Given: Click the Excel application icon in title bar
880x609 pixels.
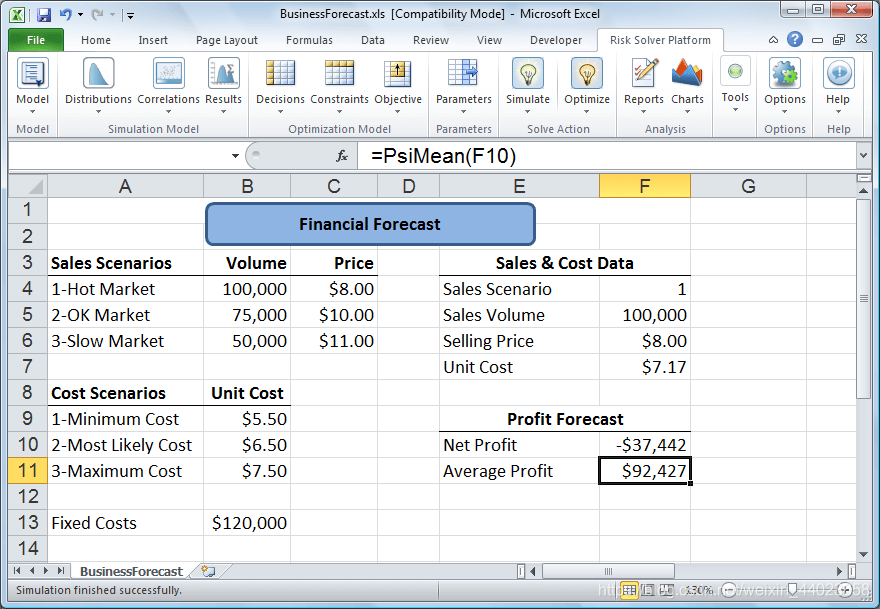Looking at the screenshot, I should point(18,15).
